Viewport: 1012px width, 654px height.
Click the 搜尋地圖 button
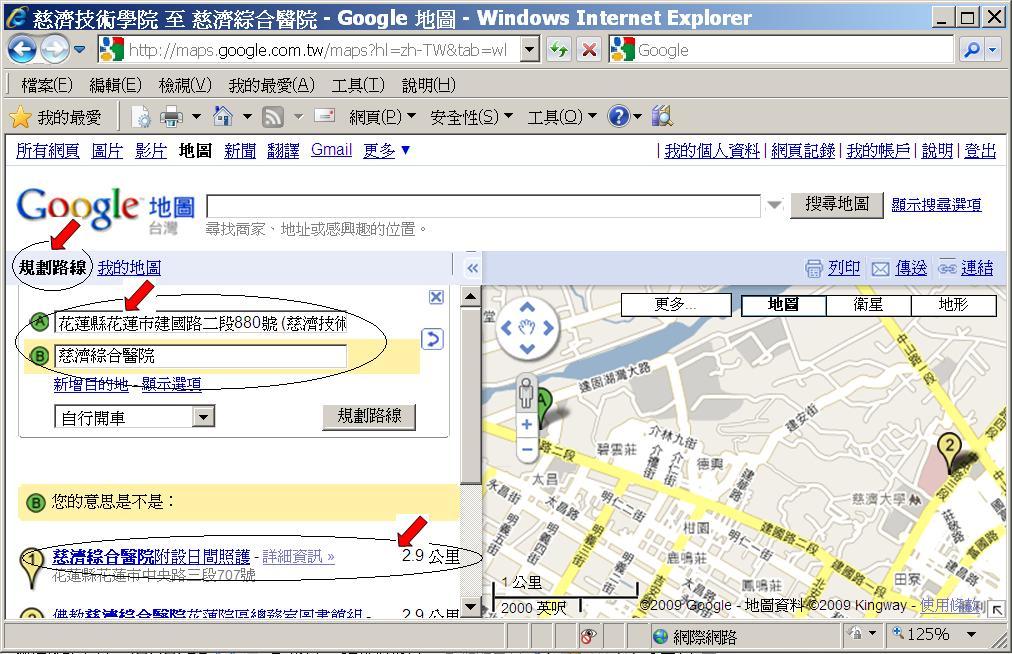tap(836, 205)
